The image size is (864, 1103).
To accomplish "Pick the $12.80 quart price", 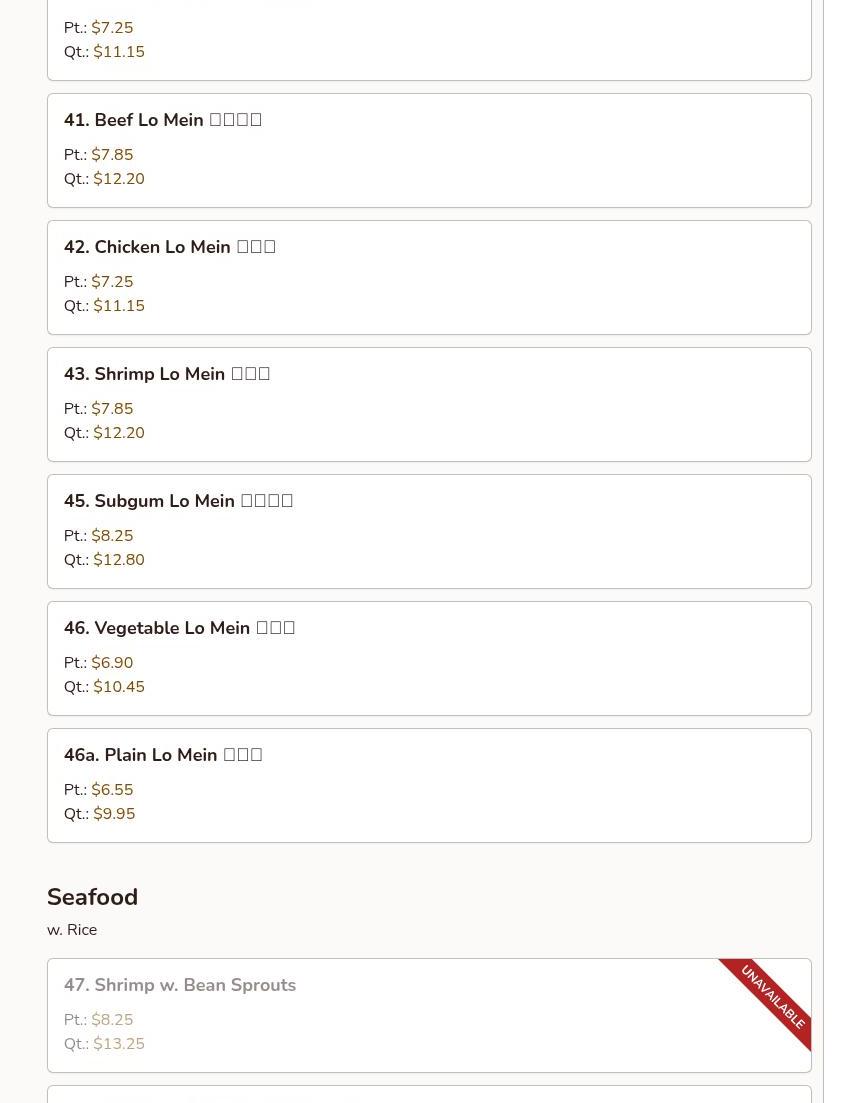I will (119, 560).
